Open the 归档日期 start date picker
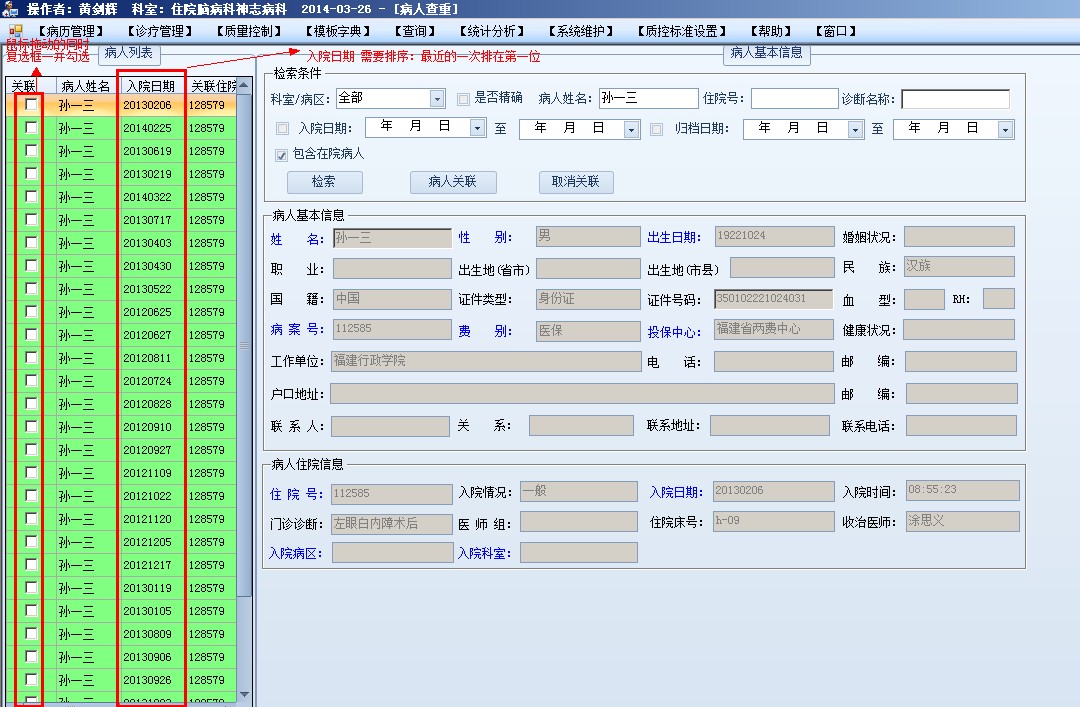This screenshot has height=707, width=1080. [855, 129]
